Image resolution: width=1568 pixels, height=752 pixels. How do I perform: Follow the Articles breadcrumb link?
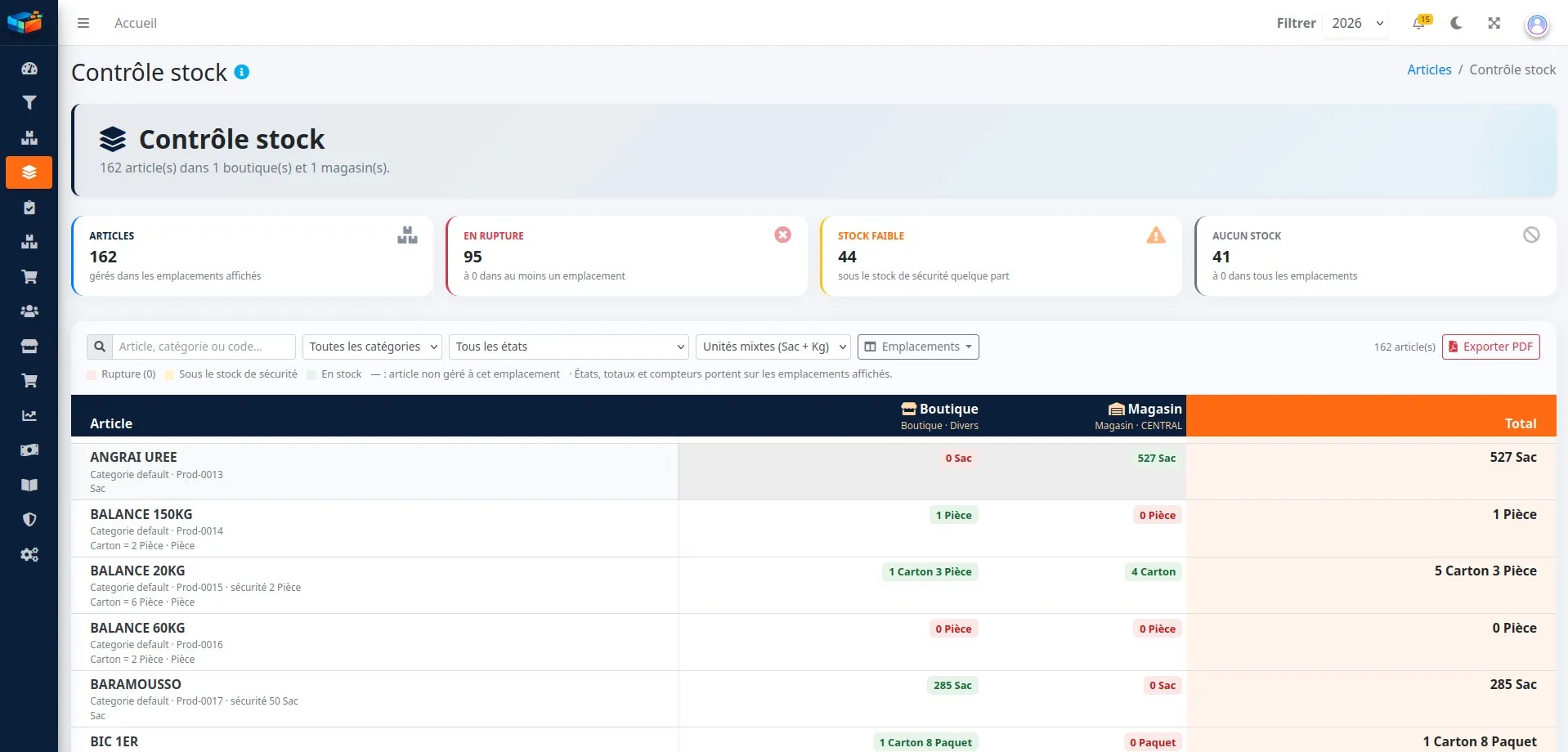[x=1429, y=69]
